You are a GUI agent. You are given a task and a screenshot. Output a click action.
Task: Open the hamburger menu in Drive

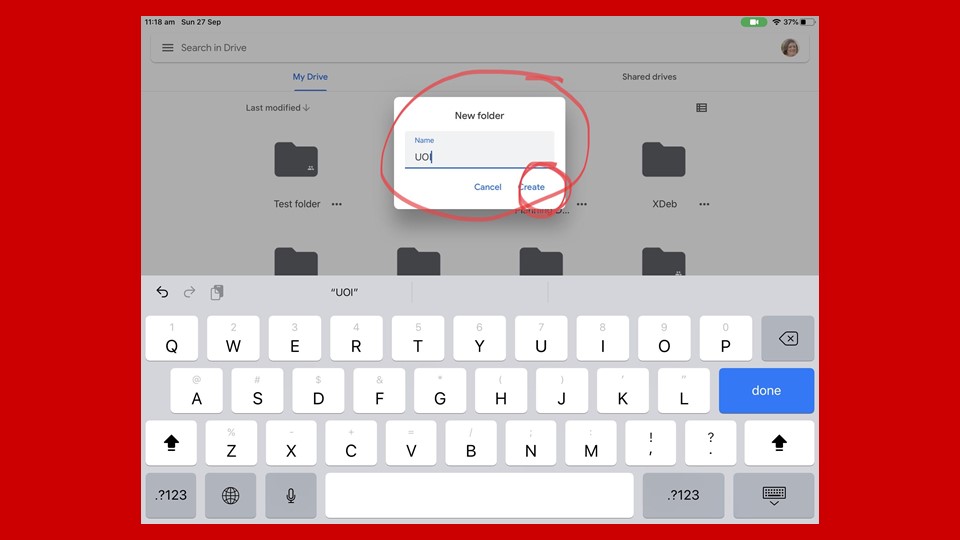click(x=168, y=48)
